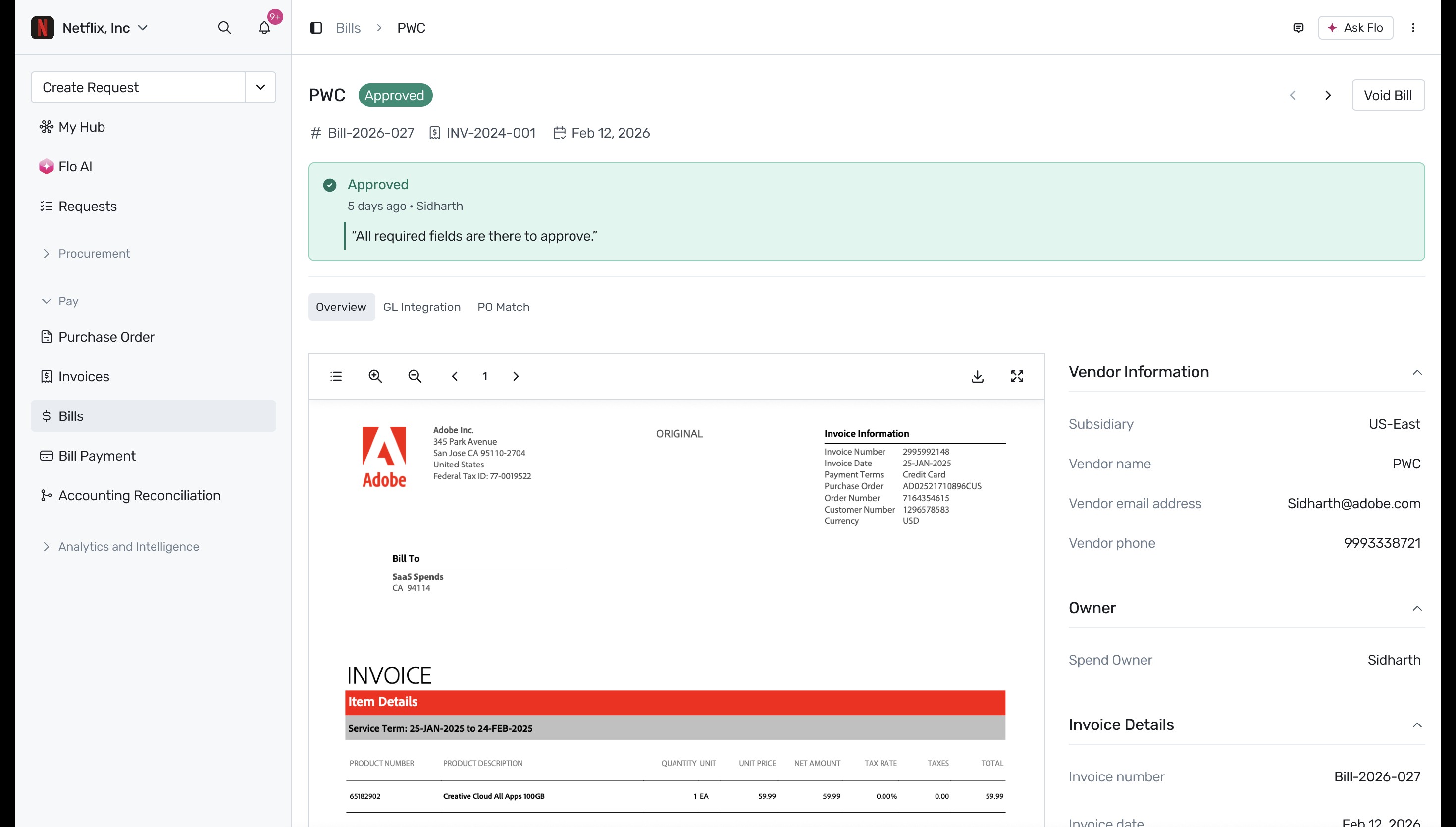Open Create Request dropdown arrow

260,87
